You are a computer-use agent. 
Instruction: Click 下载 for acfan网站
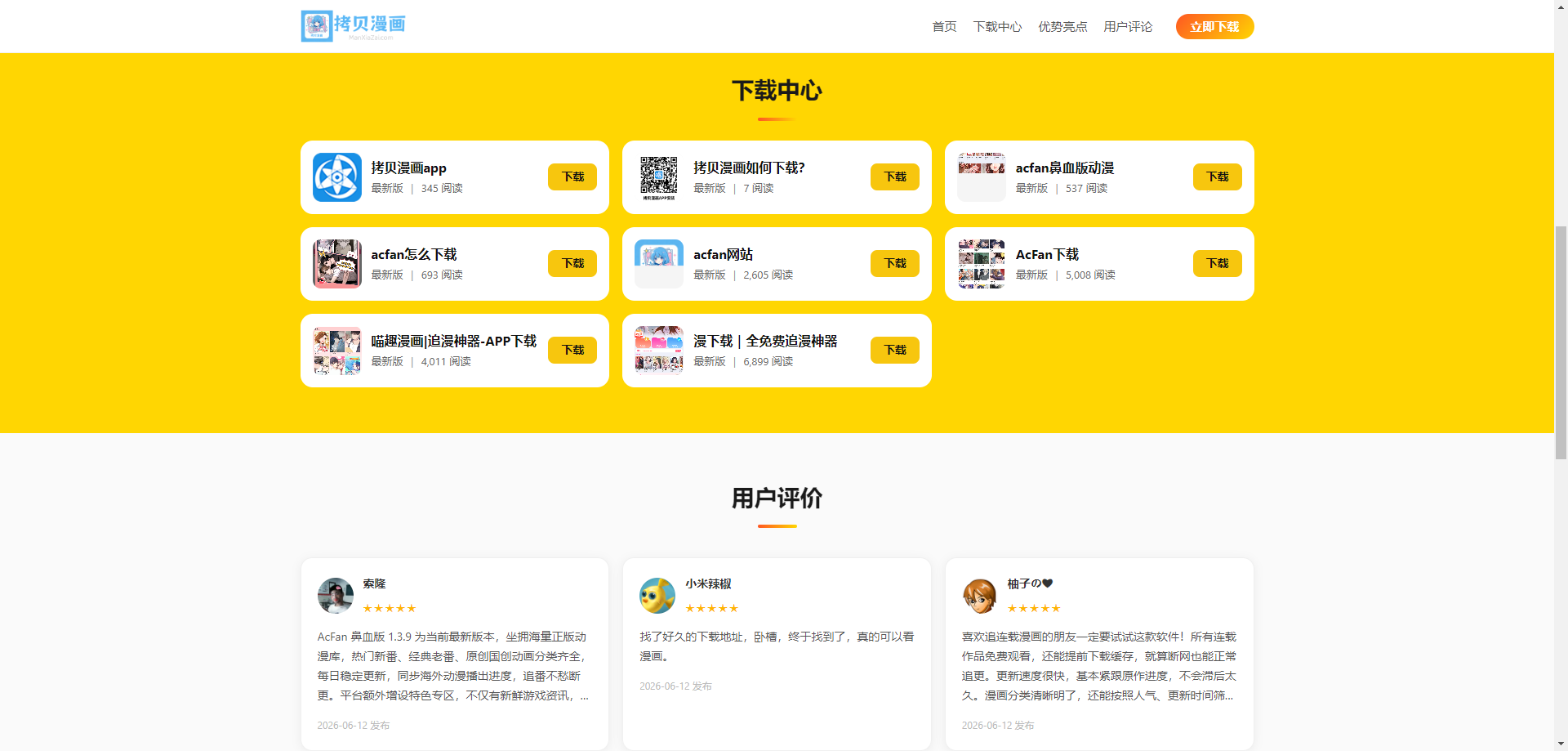coord(895,263)
